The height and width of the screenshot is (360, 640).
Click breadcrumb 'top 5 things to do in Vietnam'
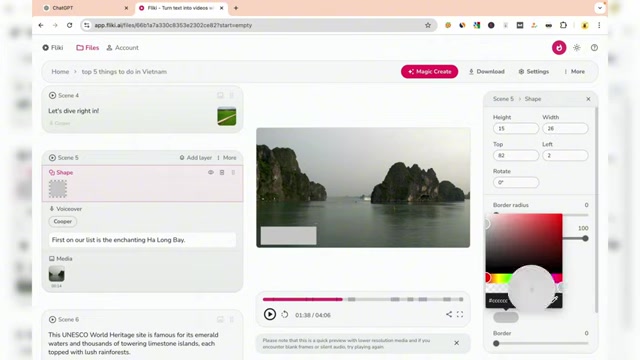(x=124, y=71)
